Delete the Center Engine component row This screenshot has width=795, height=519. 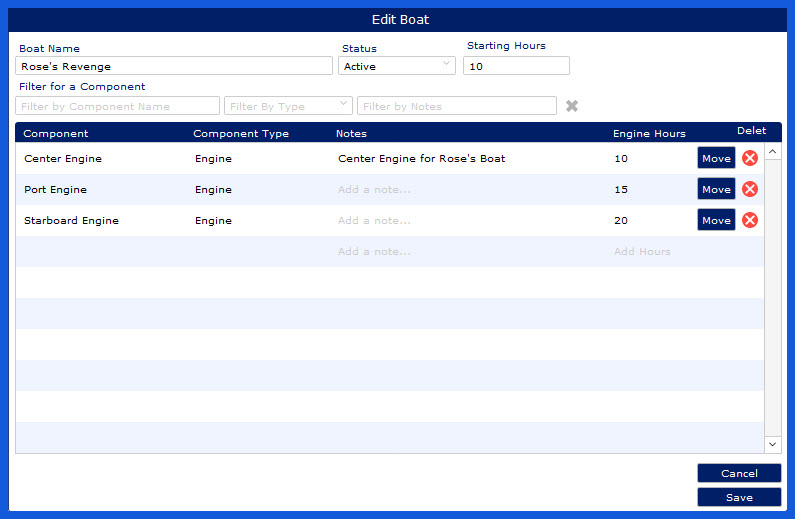pos(749,158)
